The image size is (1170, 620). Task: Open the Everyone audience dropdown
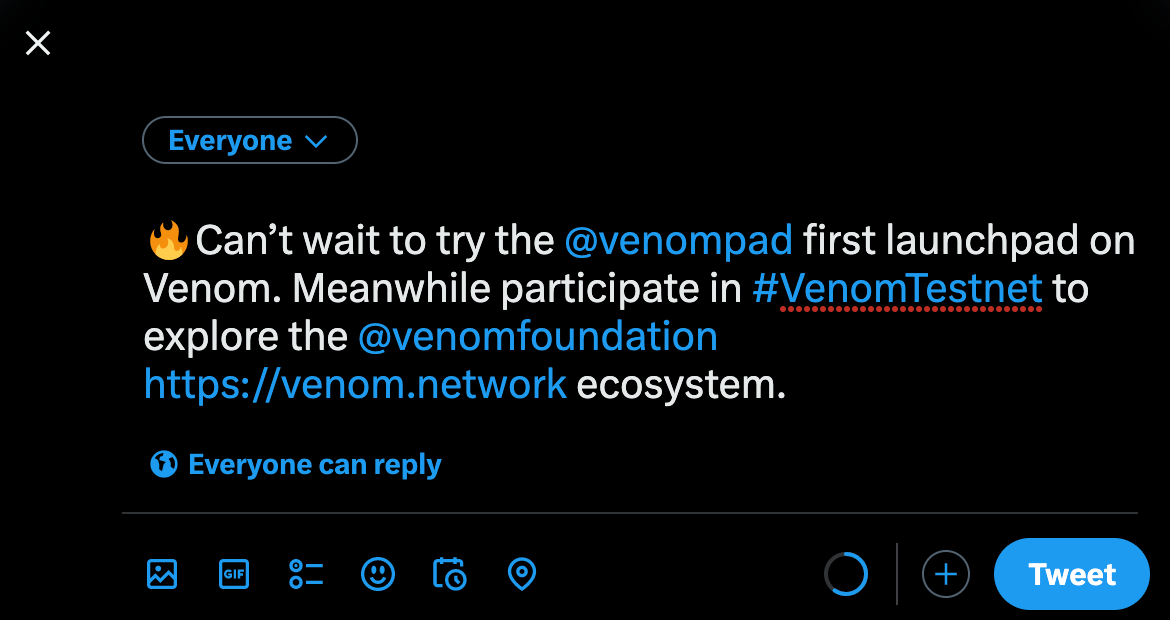click(x=249, y=140)
